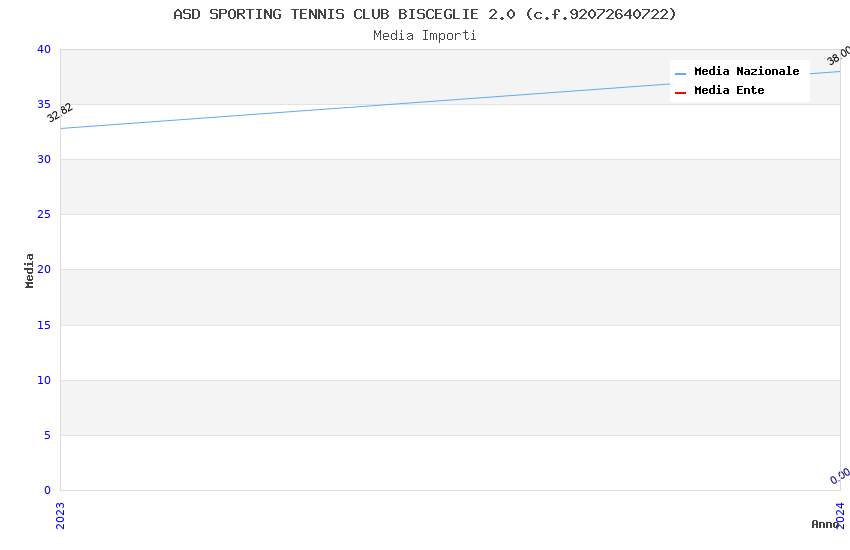The height and width of the screenshot is (550, 850).
Task: Click the y-axis value 15
Action: [44, 325]
